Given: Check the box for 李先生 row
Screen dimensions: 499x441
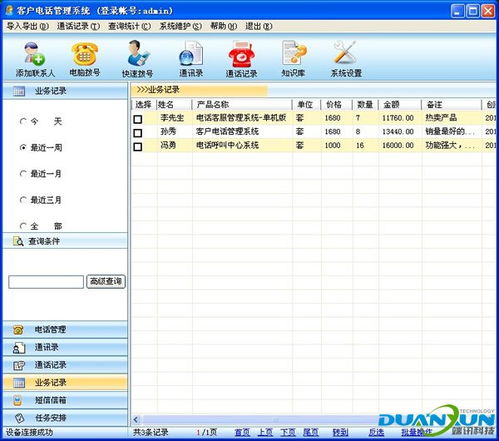Looking at the screenshot, I should point(138,119).
